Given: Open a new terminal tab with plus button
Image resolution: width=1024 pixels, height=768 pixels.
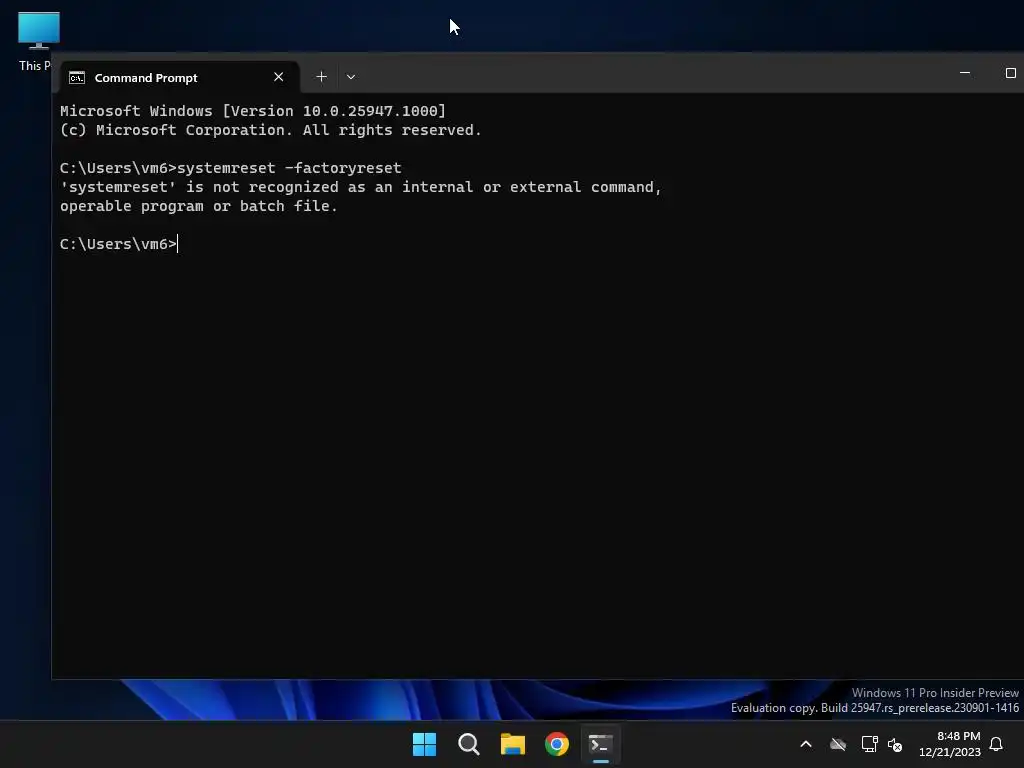Looking at the screenshot, I should (321, 76).
